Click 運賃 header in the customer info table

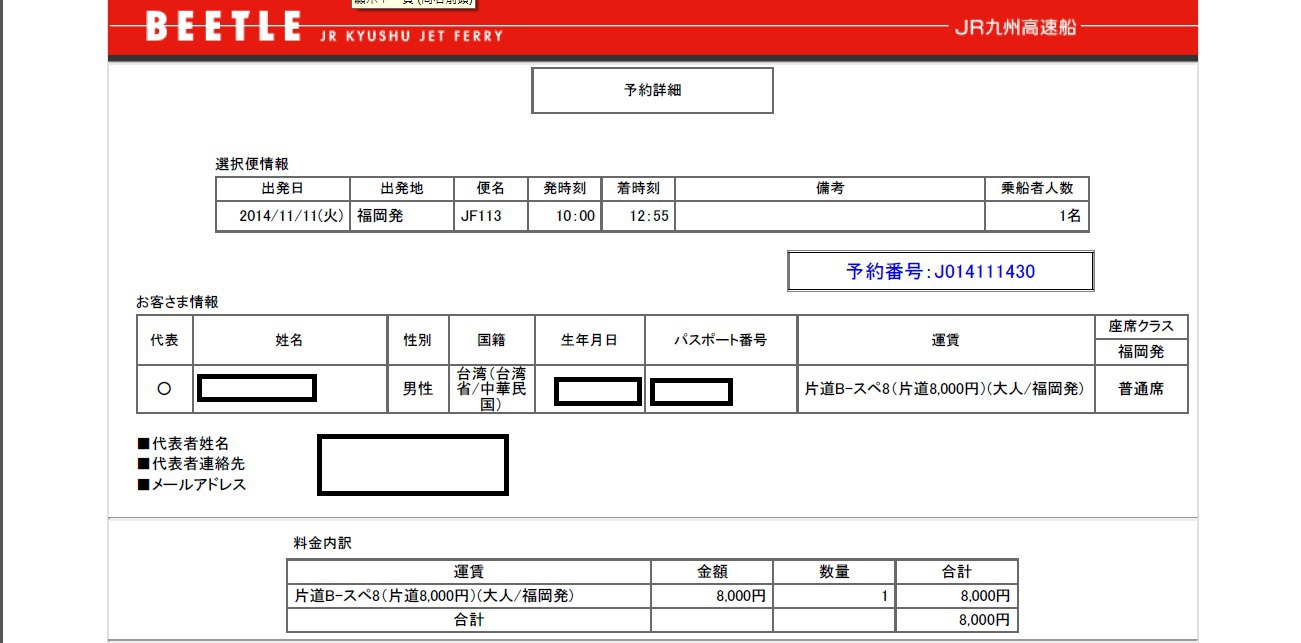coord(945,340)
